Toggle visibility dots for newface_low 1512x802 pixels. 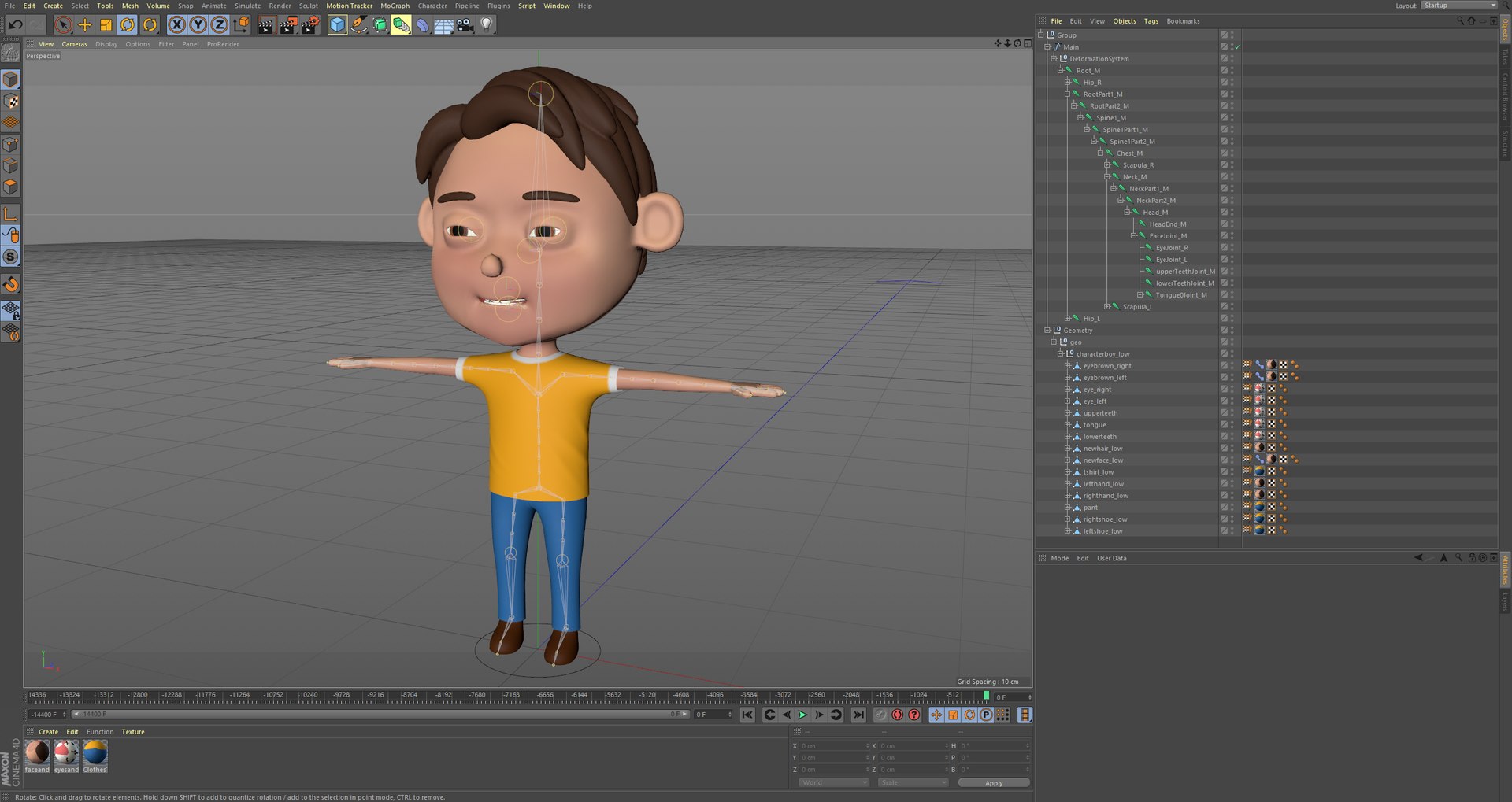[1232, 460]
